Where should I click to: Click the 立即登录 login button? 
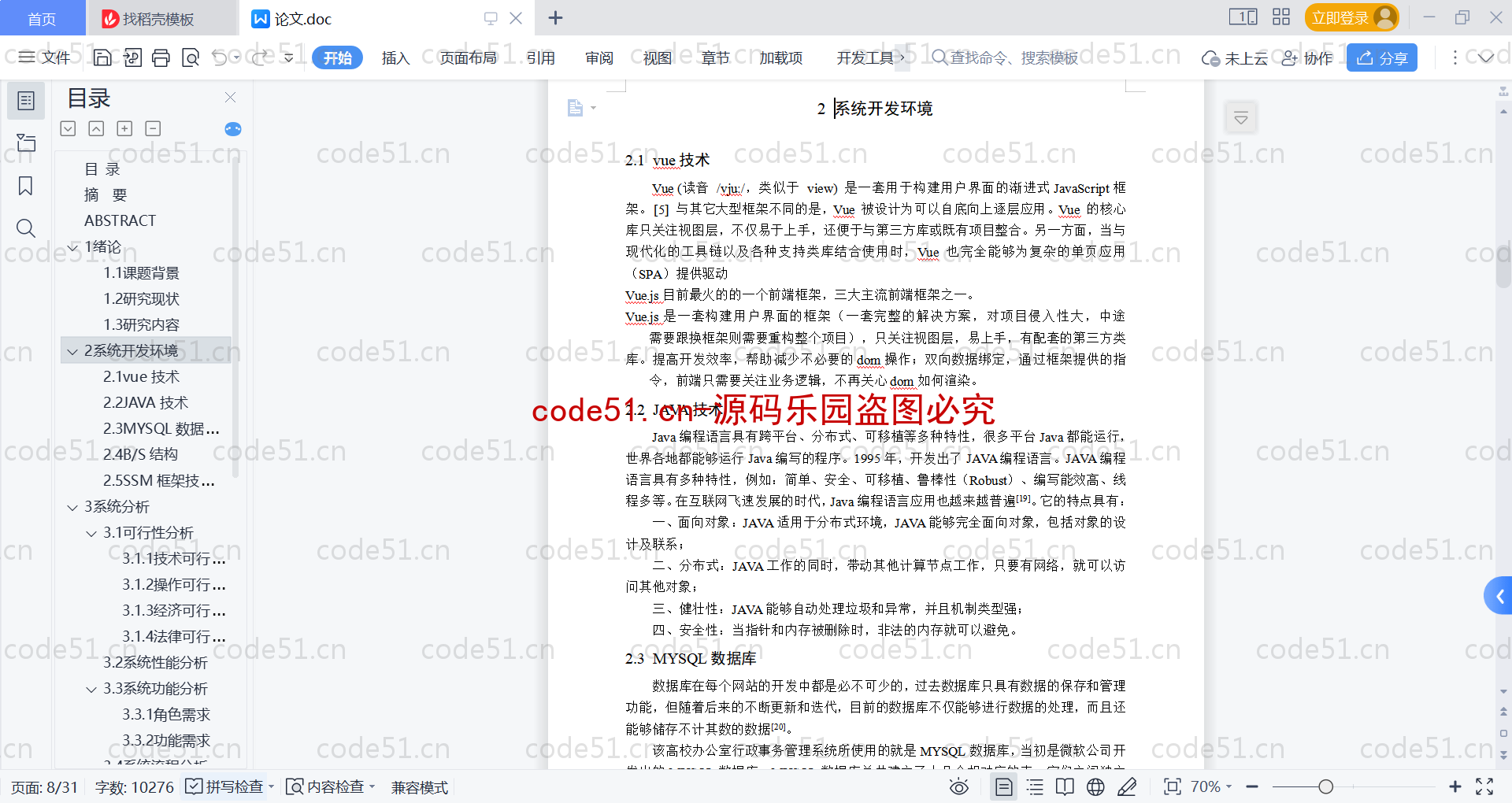[x=1351, y=17]
